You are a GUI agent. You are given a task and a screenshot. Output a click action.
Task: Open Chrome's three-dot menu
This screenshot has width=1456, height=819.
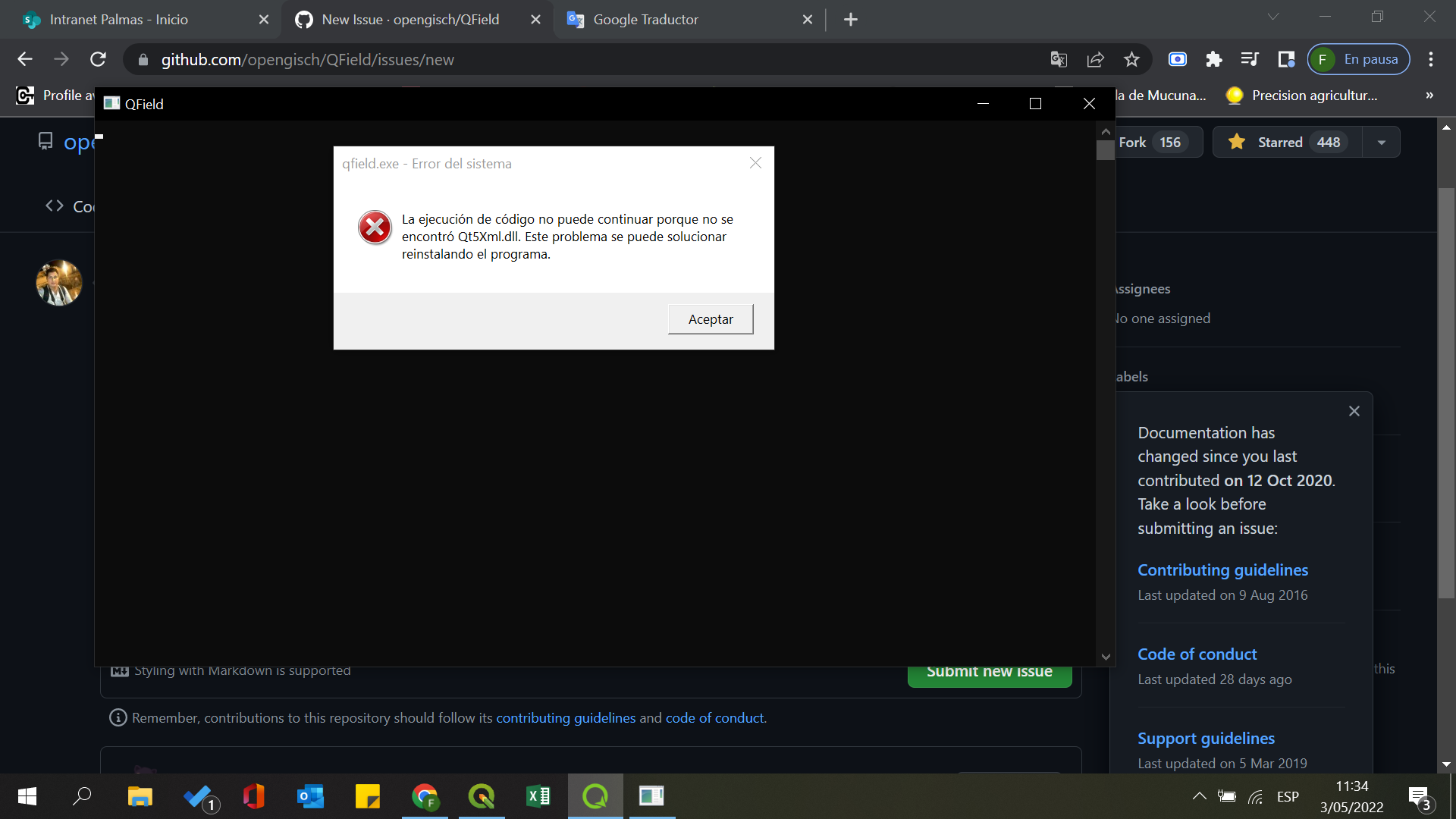1432,59
